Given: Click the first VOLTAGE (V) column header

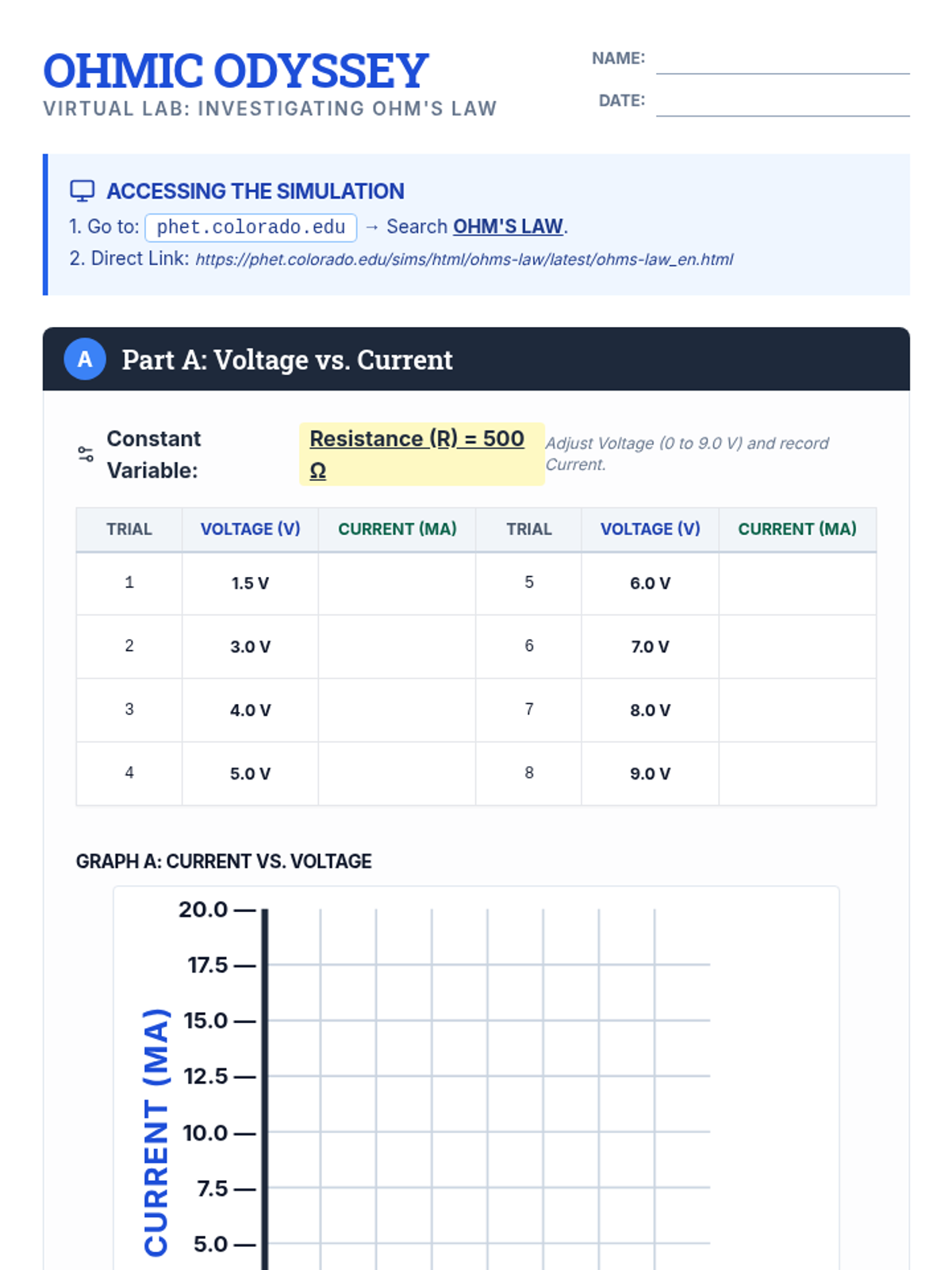Looking at the screenshot, I should tap(250, 529).
